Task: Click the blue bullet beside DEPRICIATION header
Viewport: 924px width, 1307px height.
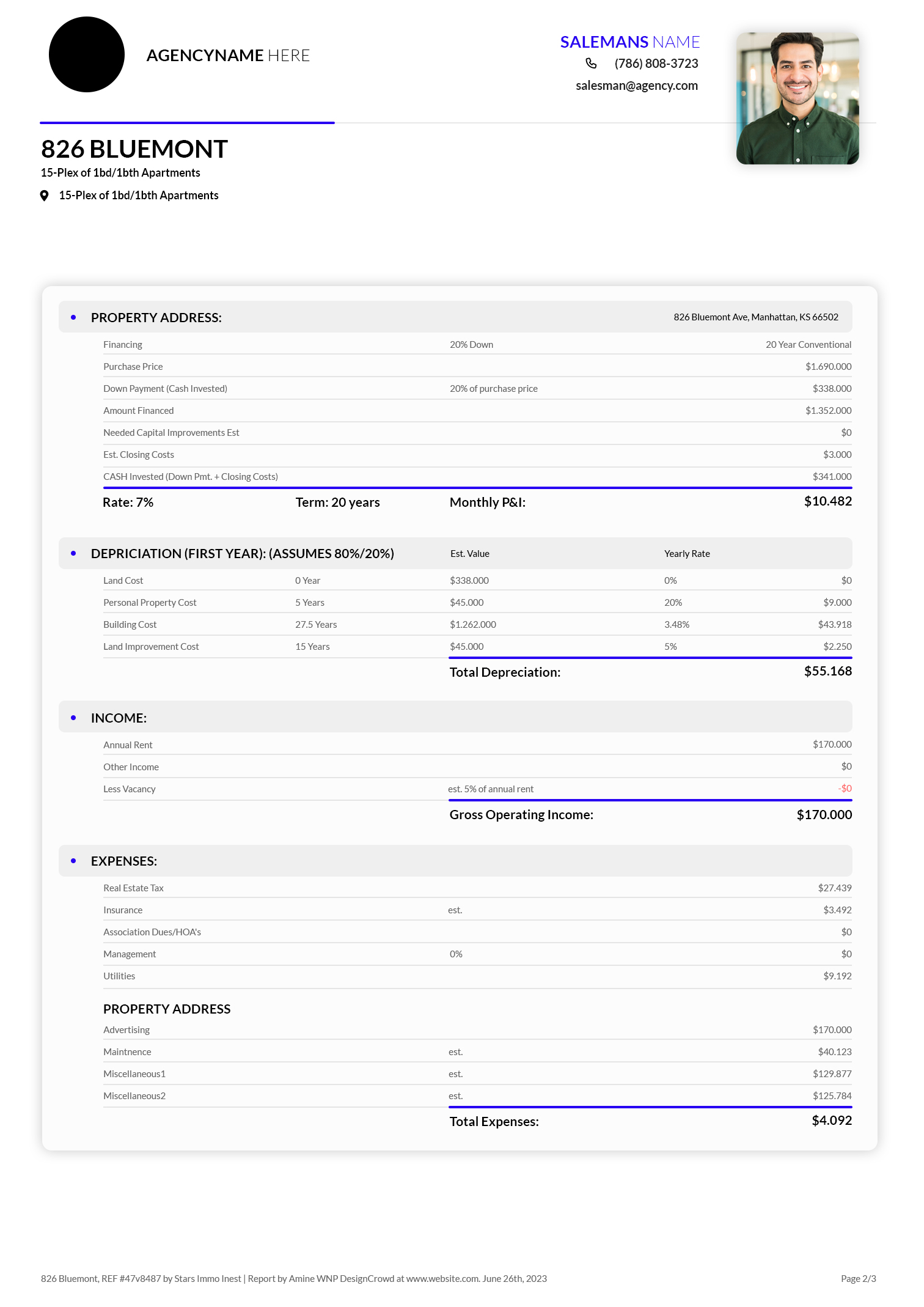Action: (74, 553)
